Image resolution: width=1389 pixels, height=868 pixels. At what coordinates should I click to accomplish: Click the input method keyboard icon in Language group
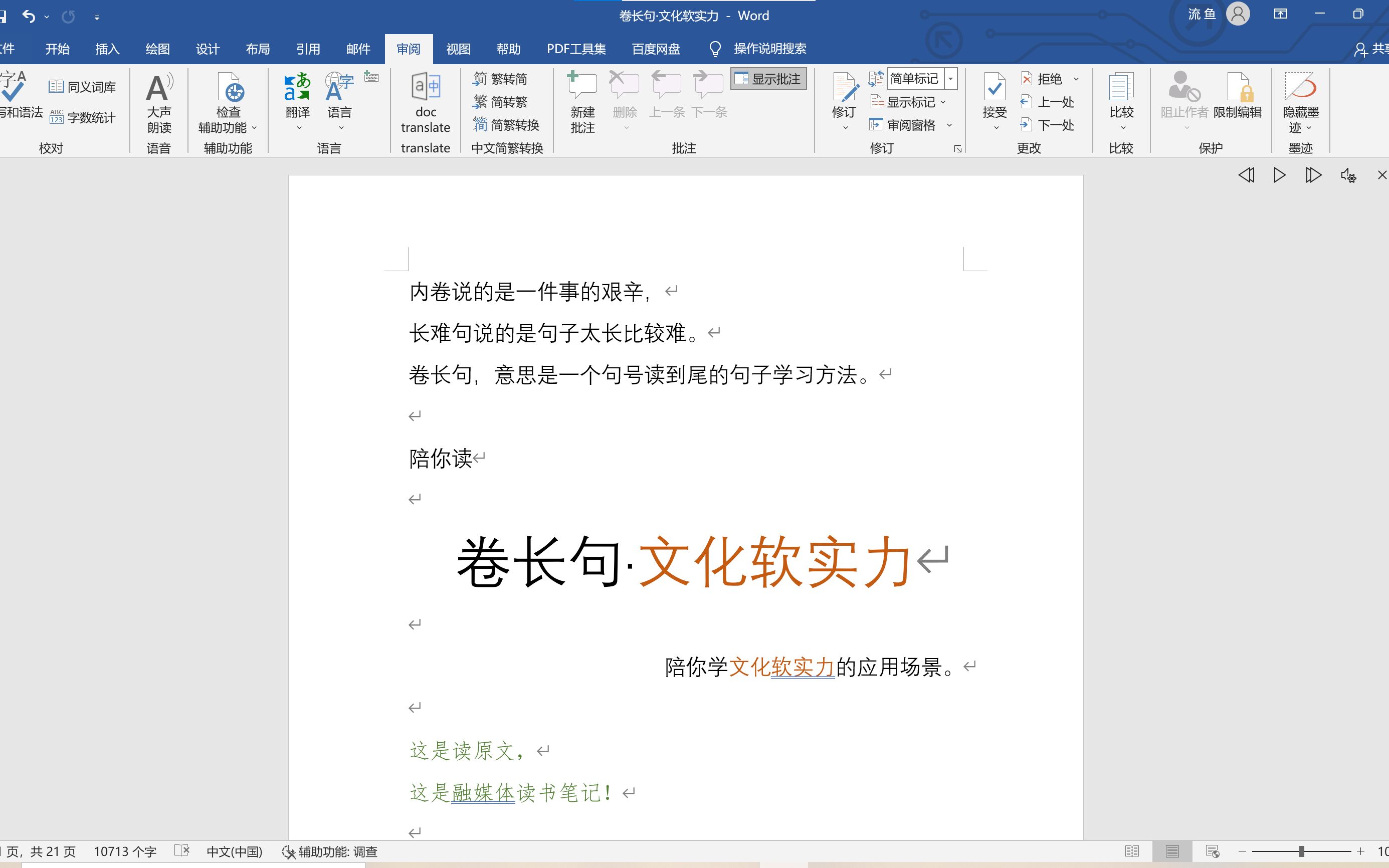tap(371, 77)
